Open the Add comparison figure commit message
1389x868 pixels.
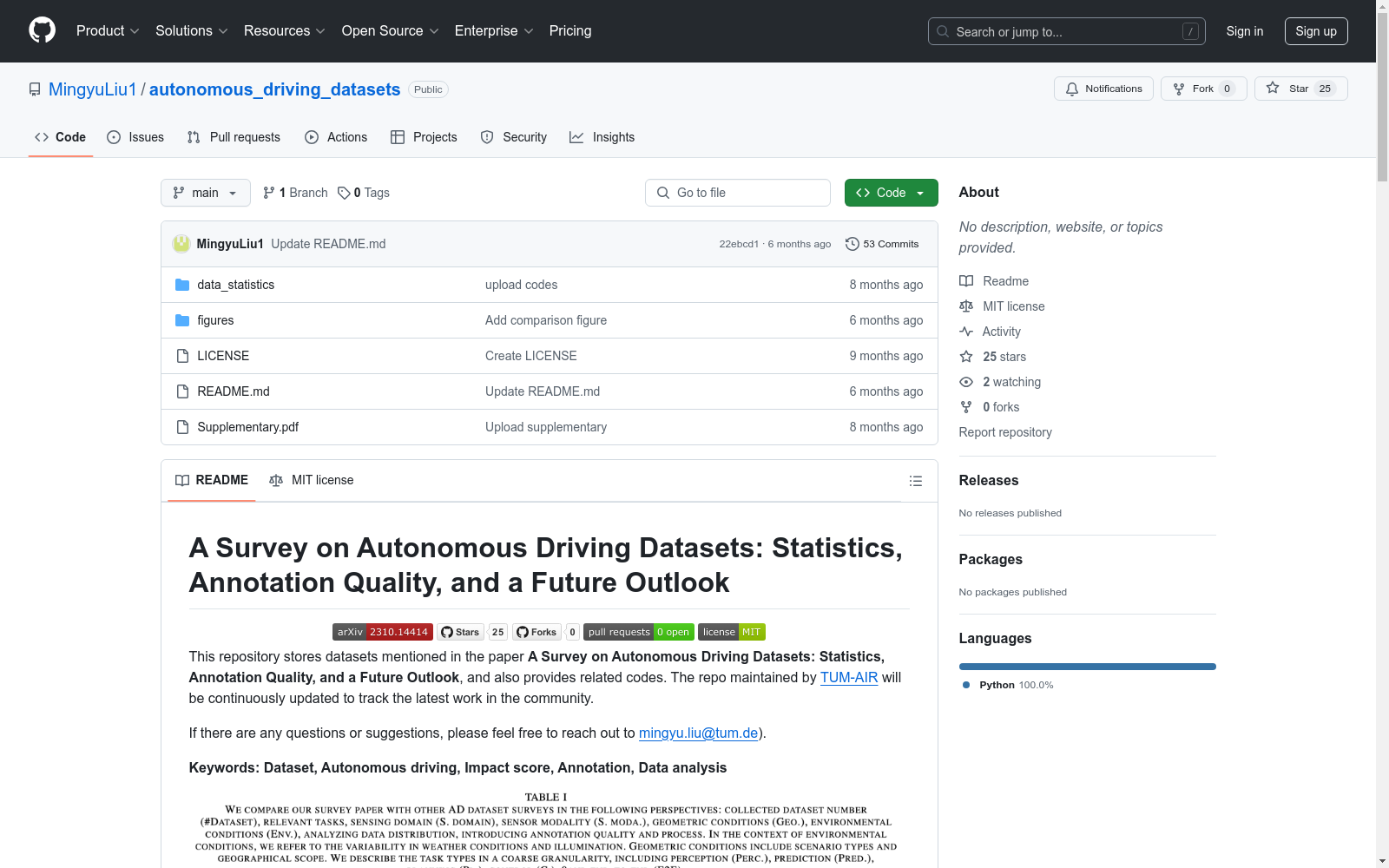(546, 320)
